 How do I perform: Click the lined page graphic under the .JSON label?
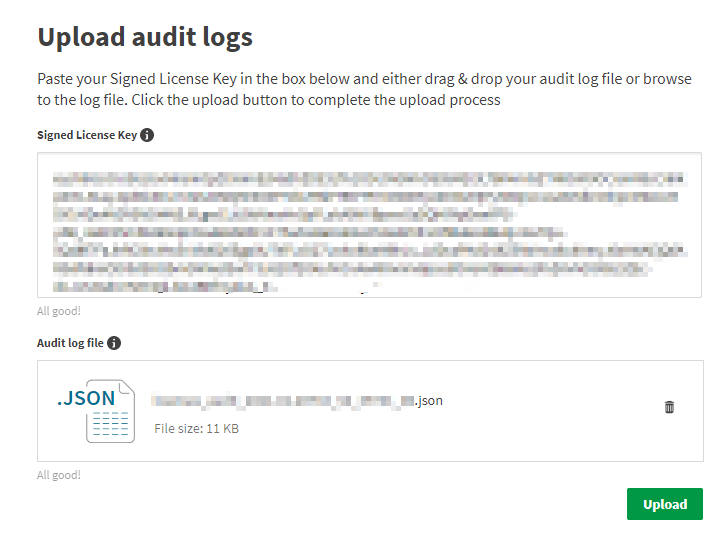point(109,427)
